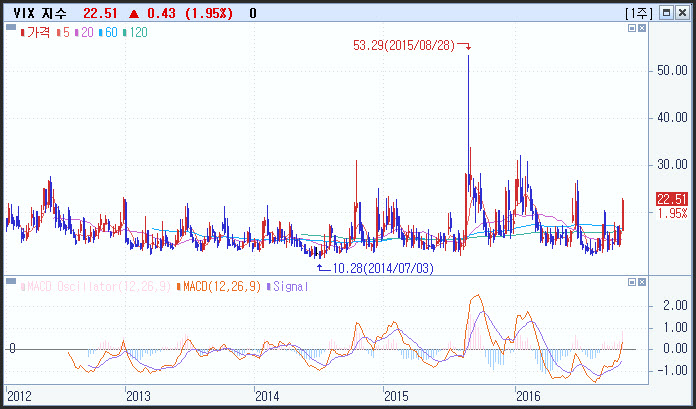Image resolution: width=696 pixels, height=409 pixels.
Task: Click the 30.00 price axis label
Action: click(672, 165)
